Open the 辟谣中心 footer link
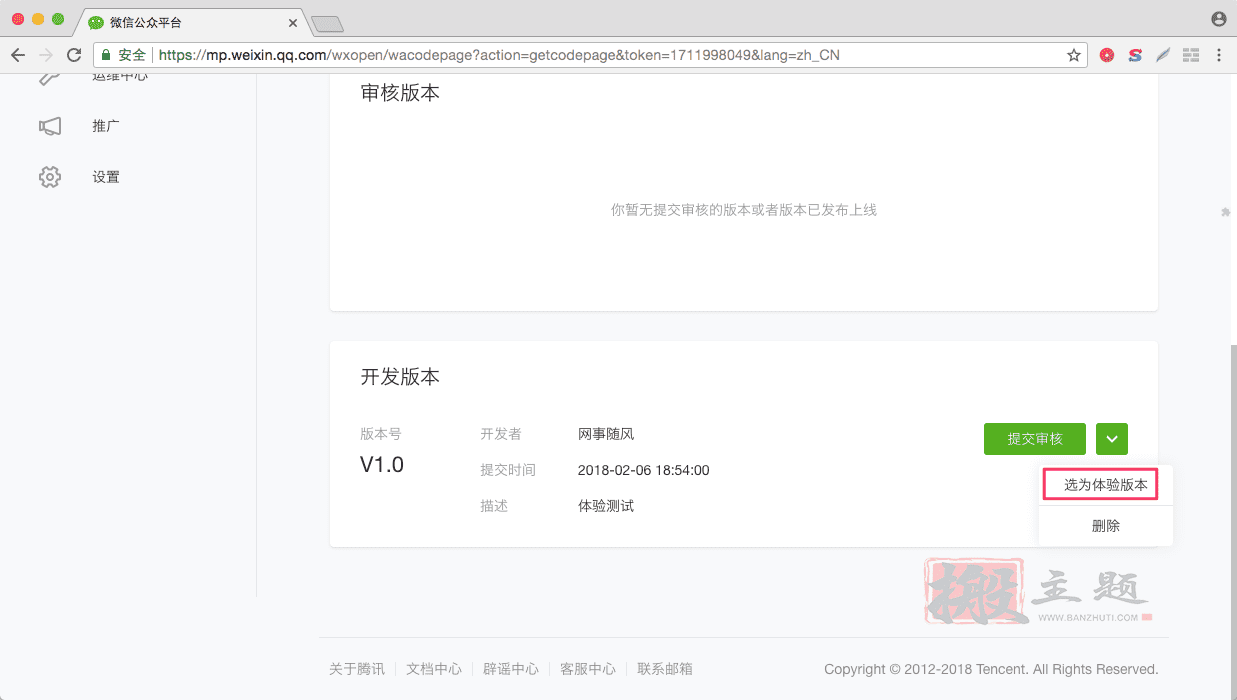This screenshot has height=700, width=1237. click(511, 669)
